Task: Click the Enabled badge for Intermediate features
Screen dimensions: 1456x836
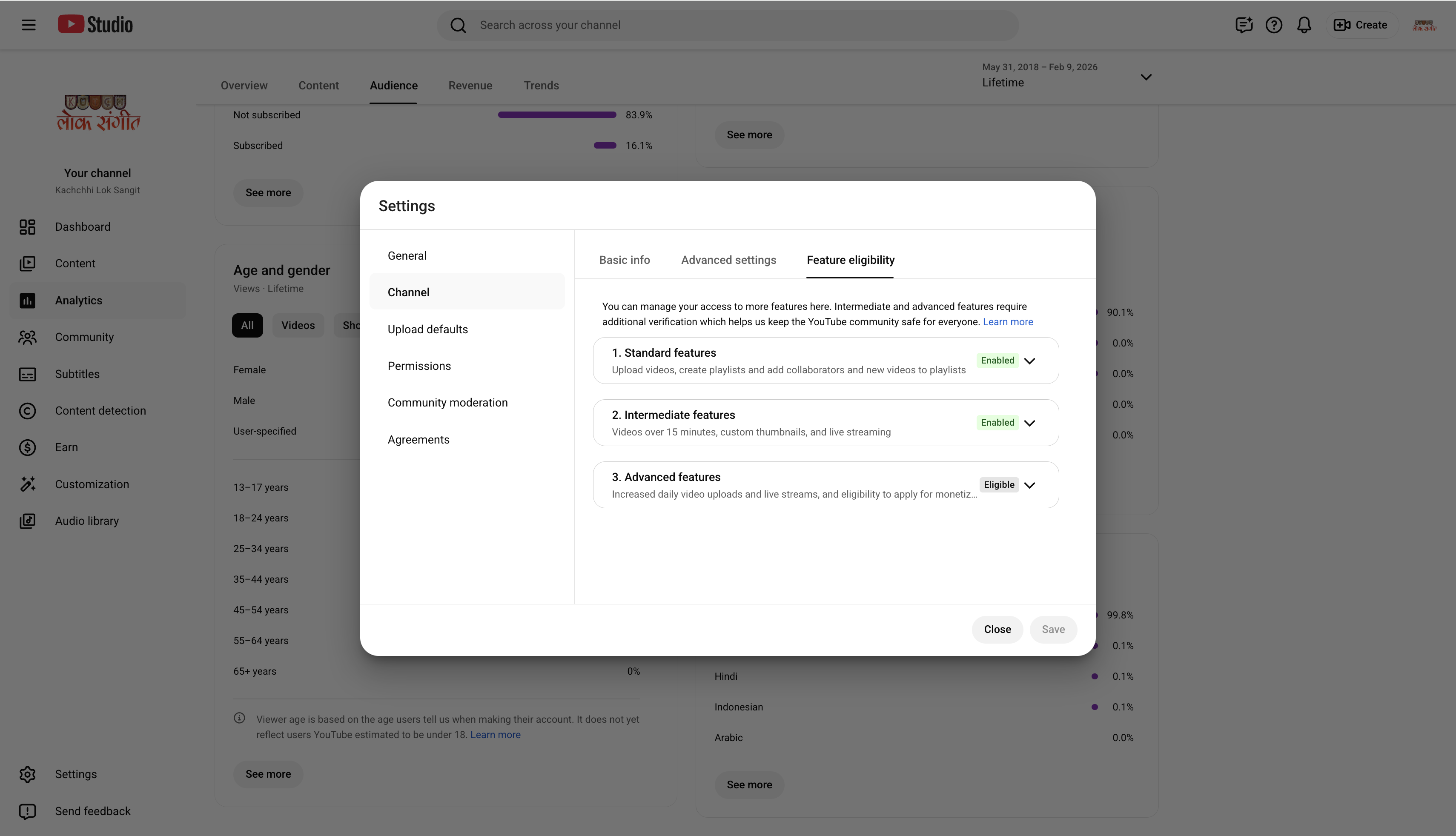Action: 997,423
